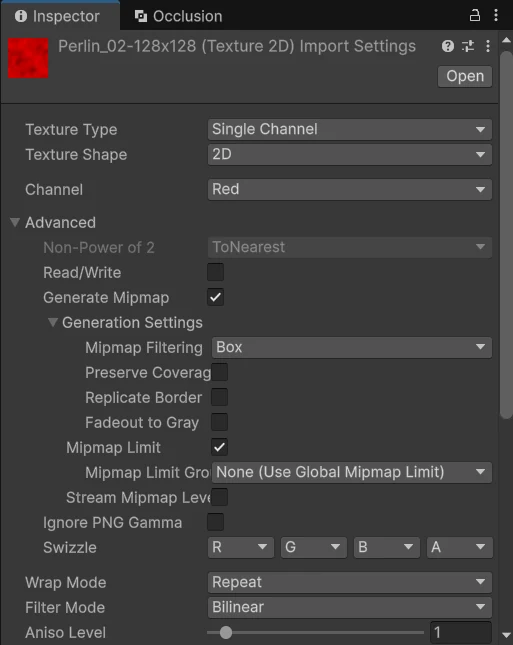Click the Open button
513x645 pixels.
[465, 76]
